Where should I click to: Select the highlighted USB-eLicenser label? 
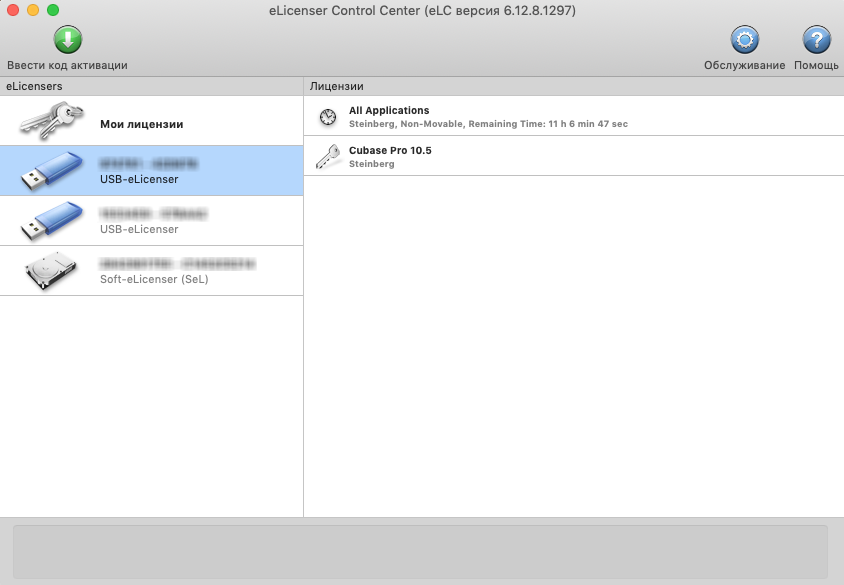click(139, 179)
